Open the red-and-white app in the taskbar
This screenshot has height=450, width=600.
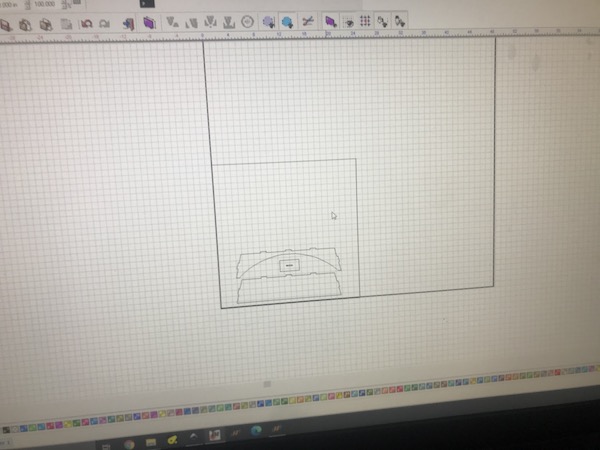[214, 435]
